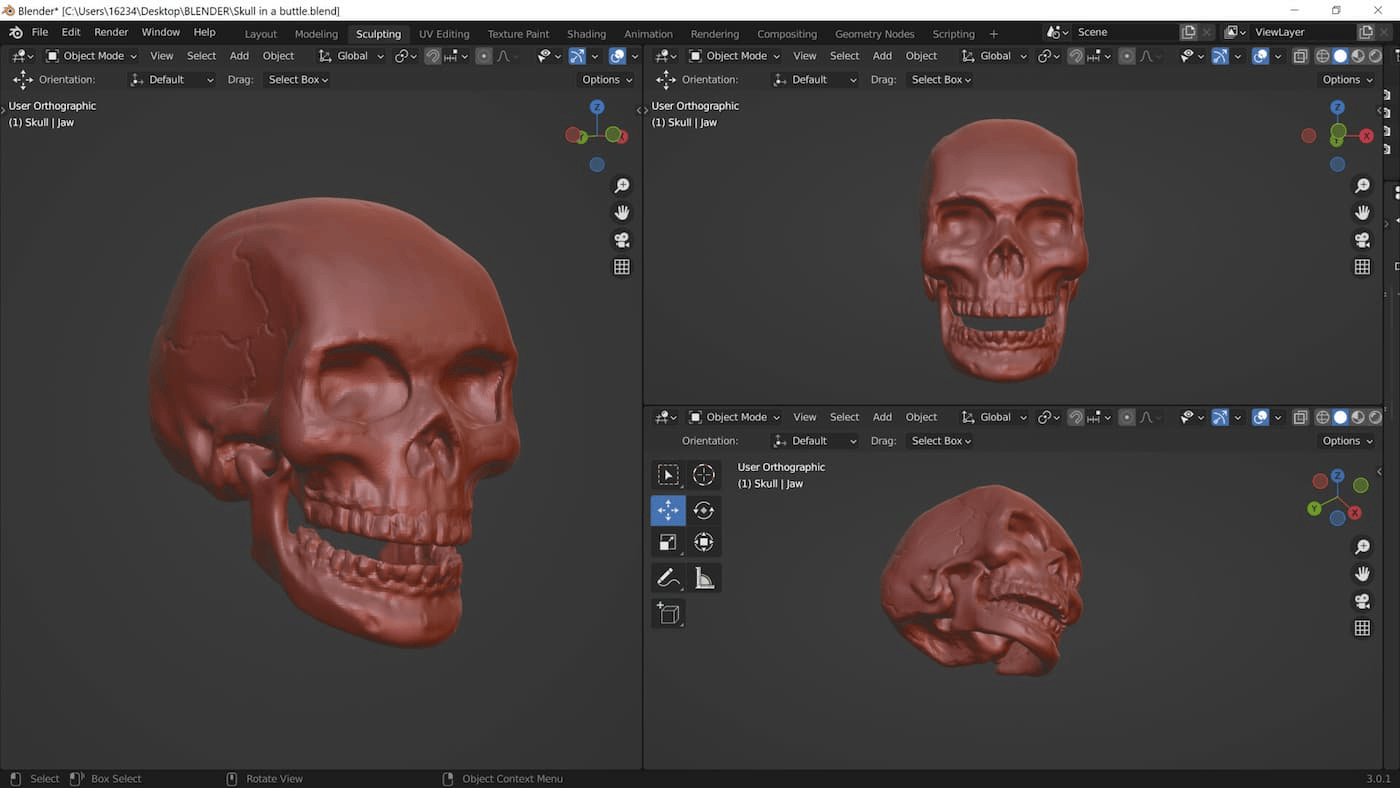The width and height of the screenshot is (1400, 788).
Task: Switch to the UV Editing workspace tab
Action: pyautogui.click(x=444, y=33)
